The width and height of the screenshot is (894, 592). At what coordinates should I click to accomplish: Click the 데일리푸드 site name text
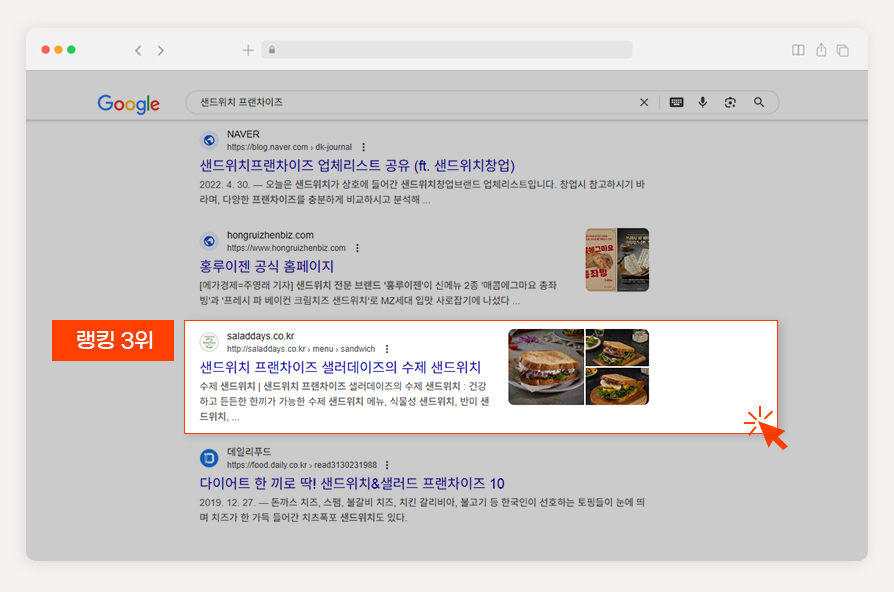[249, 452]
